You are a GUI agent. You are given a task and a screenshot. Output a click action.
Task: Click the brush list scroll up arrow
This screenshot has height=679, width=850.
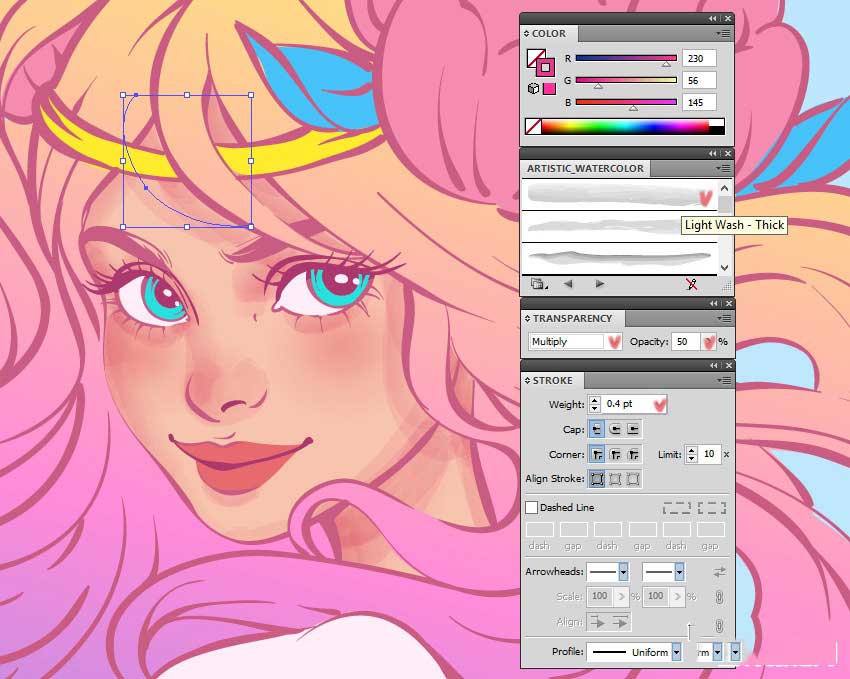point(725,188)
